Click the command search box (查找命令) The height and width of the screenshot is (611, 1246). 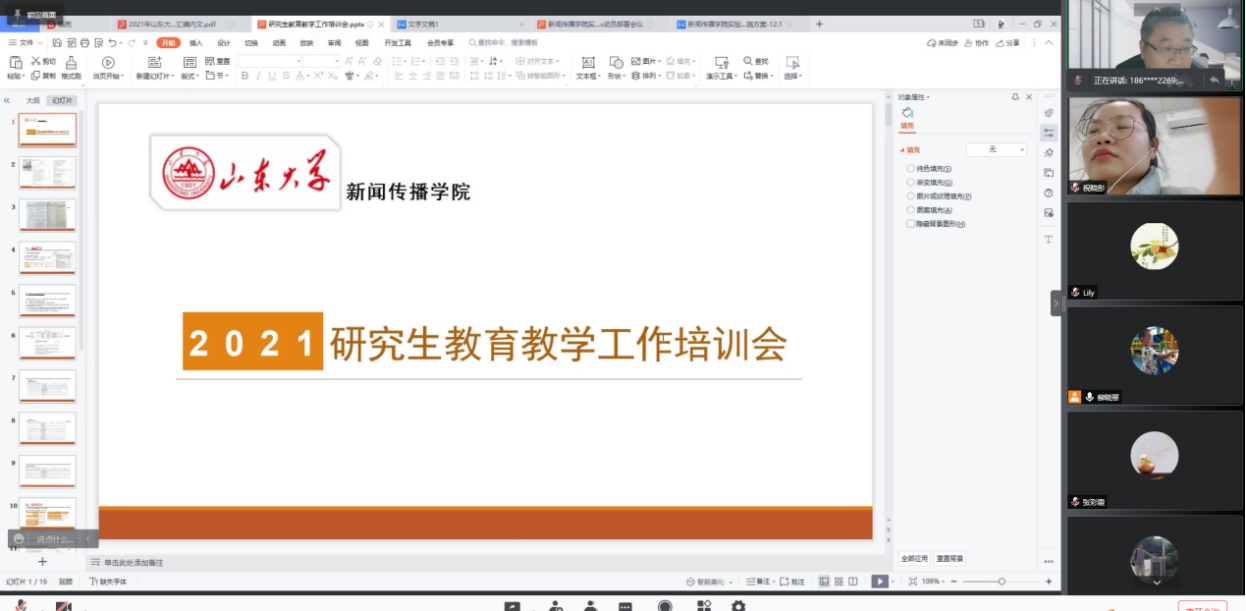click(506, 43)
